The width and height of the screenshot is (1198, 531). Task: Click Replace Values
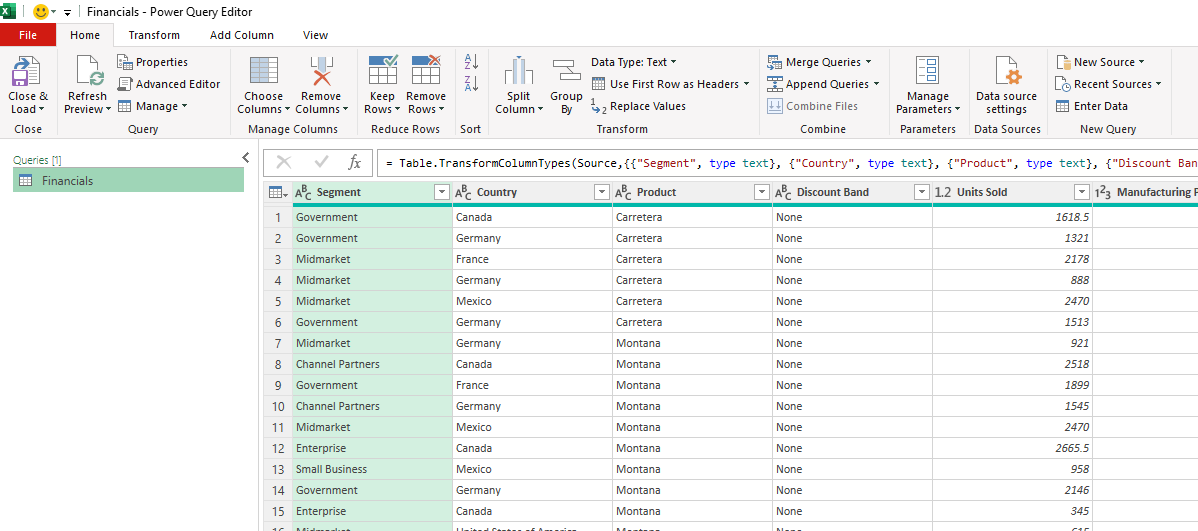(x=638, y=106)
